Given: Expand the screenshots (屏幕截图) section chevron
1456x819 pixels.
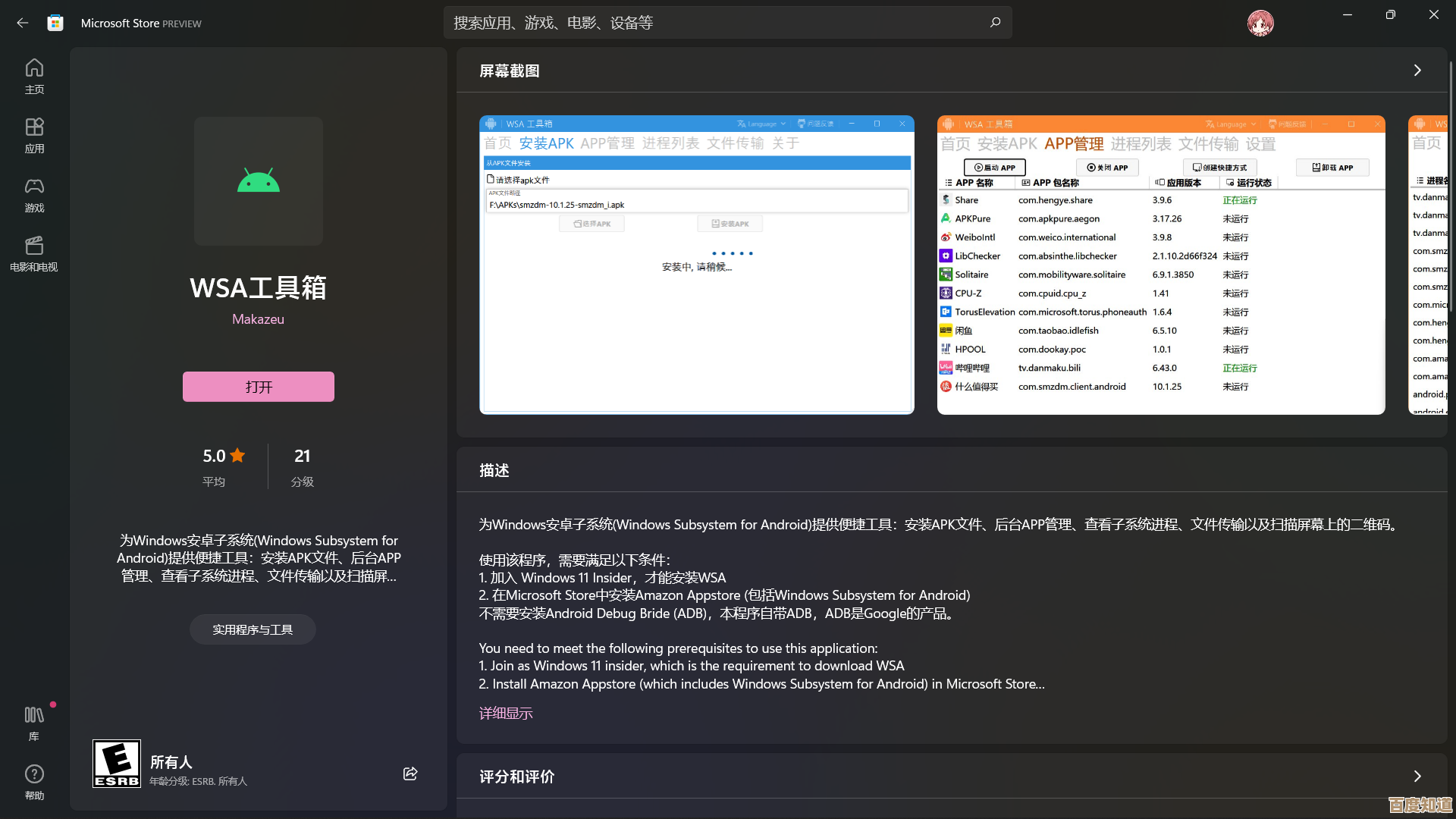Looking at the screenshot, I should point(1417,71).
